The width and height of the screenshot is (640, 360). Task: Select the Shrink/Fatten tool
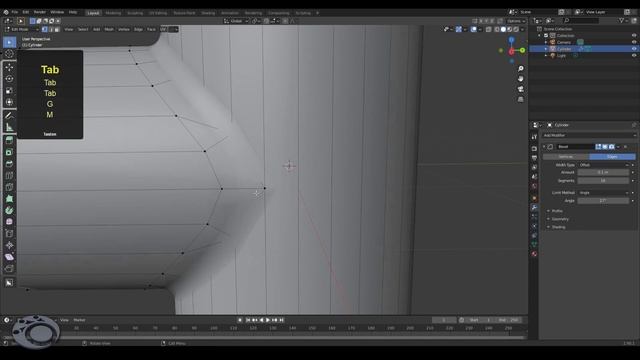tap(9, 245)
